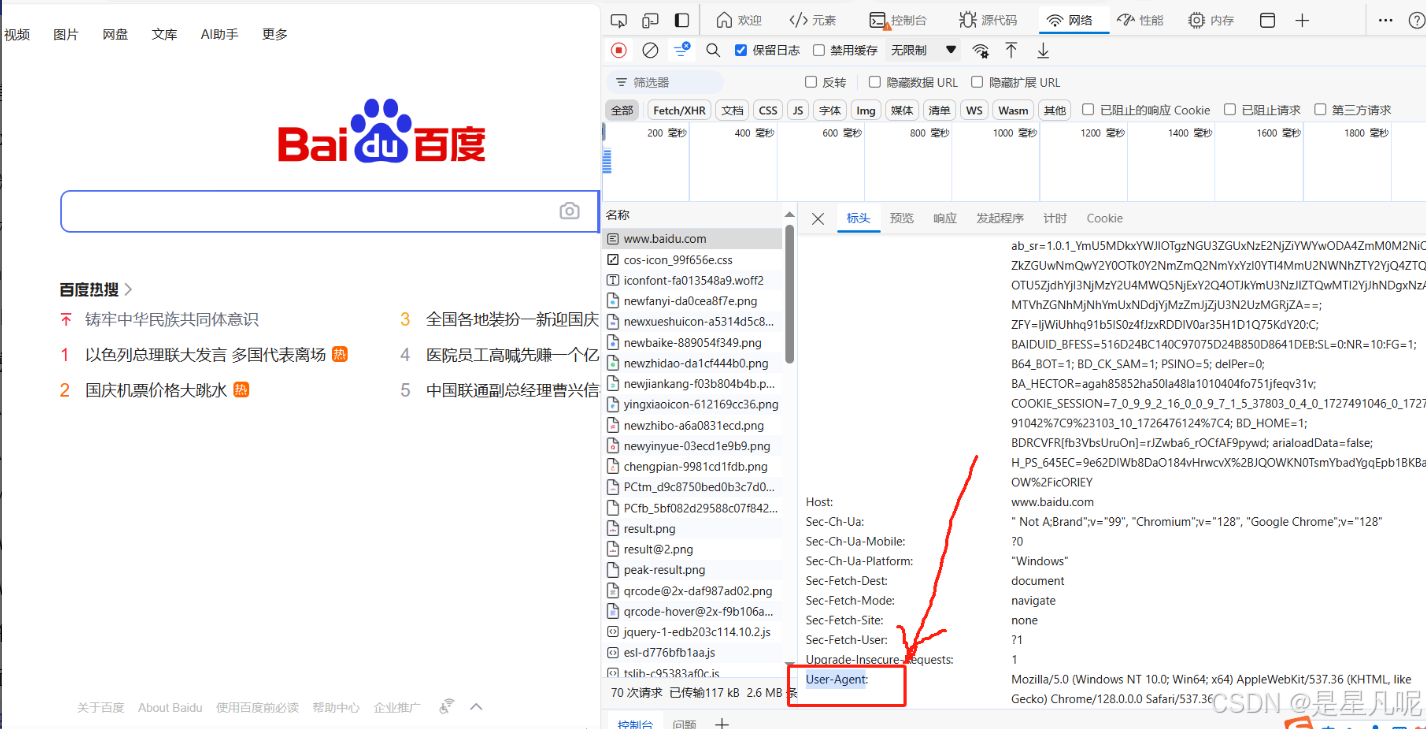
Task: Open the 源代码 sources tab
Action: point(988,20)
